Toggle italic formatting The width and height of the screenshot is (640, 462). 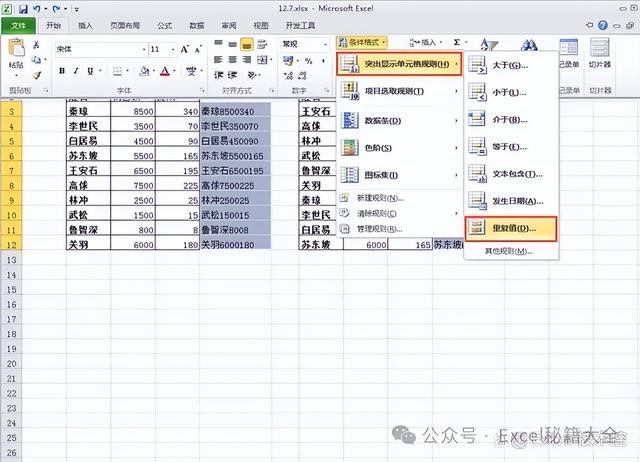click(76, 71)
